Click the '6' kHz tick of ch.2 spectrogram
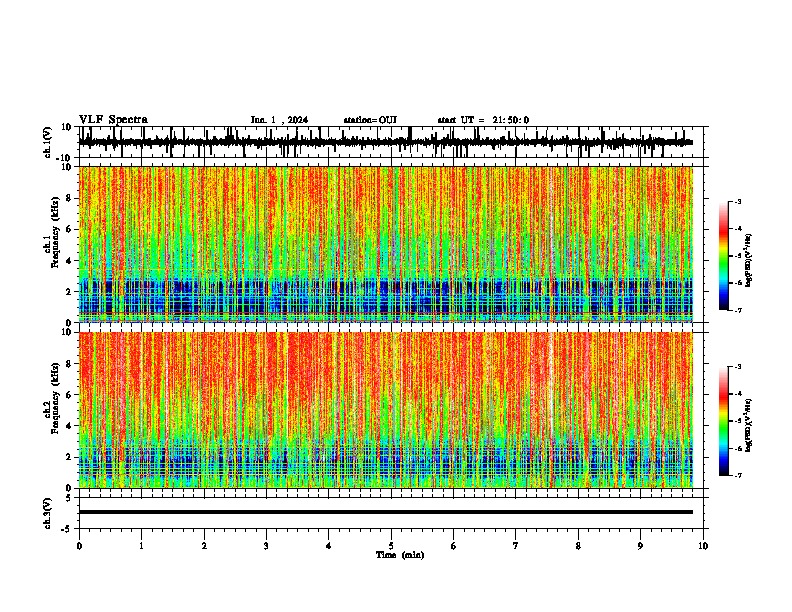The width and height of the screenshot is (792, 612). coord(70,395)
